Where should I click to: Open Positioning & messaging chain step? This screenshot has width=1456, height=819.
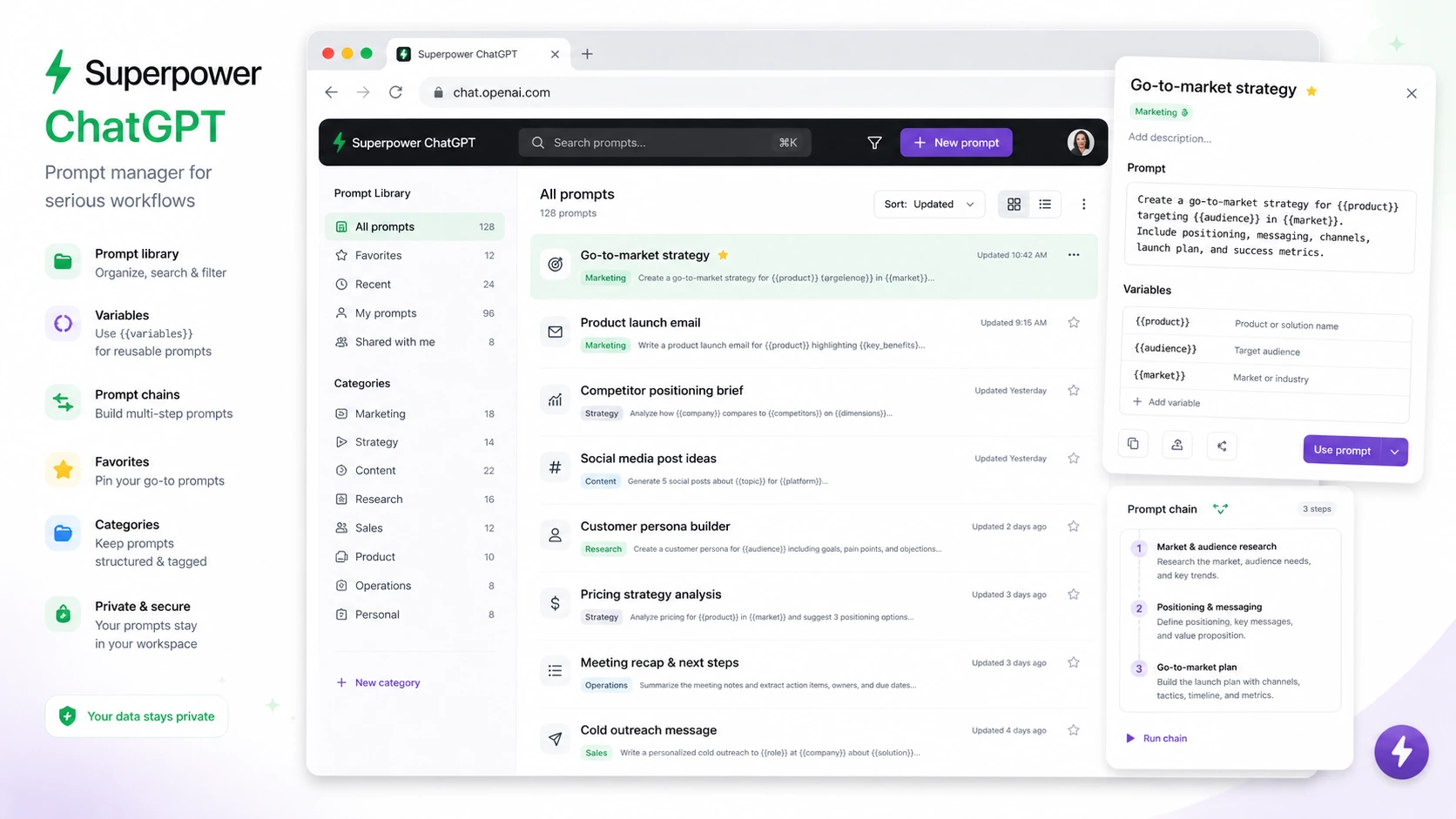tap(1230, 621)
